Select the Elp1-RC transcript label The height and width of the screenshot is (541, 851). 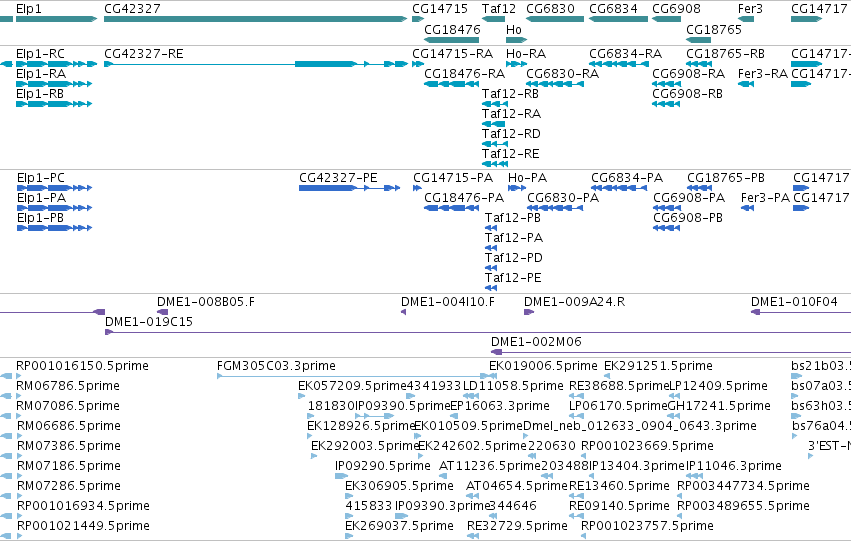pos(40,54)
